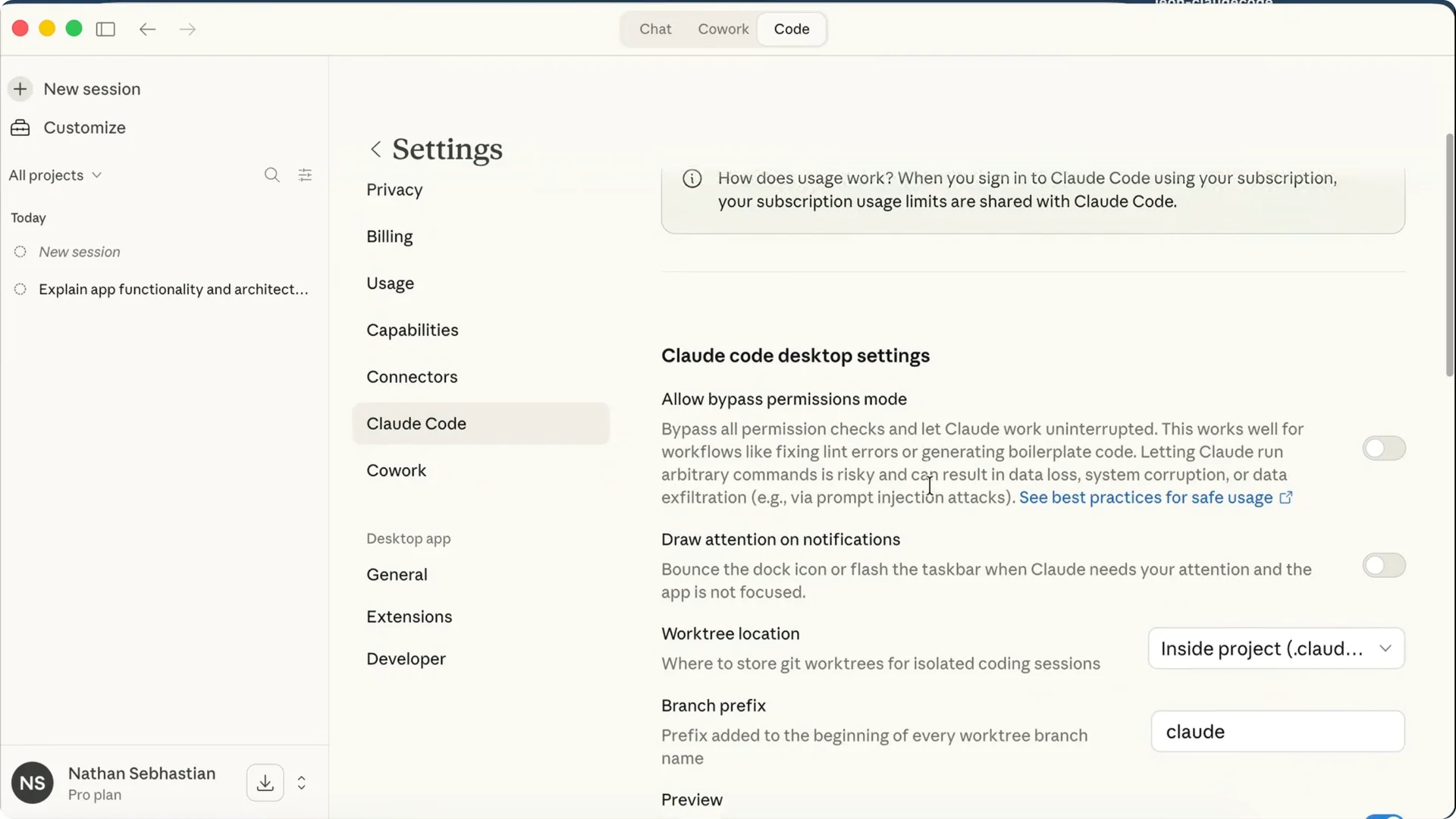Toggle the sidebar panel icon
This screenshot has width=1456, height=819.
(105, 29)
